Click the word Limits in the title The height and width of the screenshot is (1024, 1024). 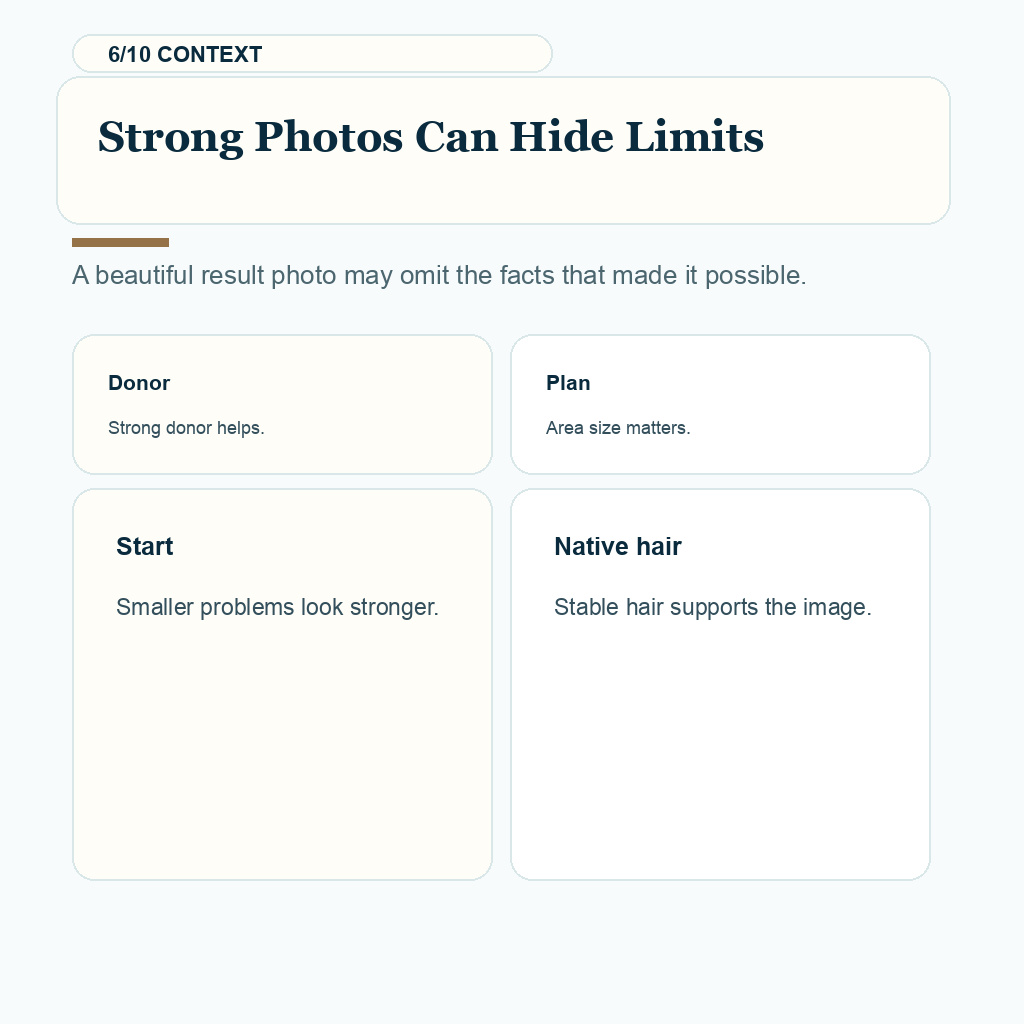click(x=695, y=136)
